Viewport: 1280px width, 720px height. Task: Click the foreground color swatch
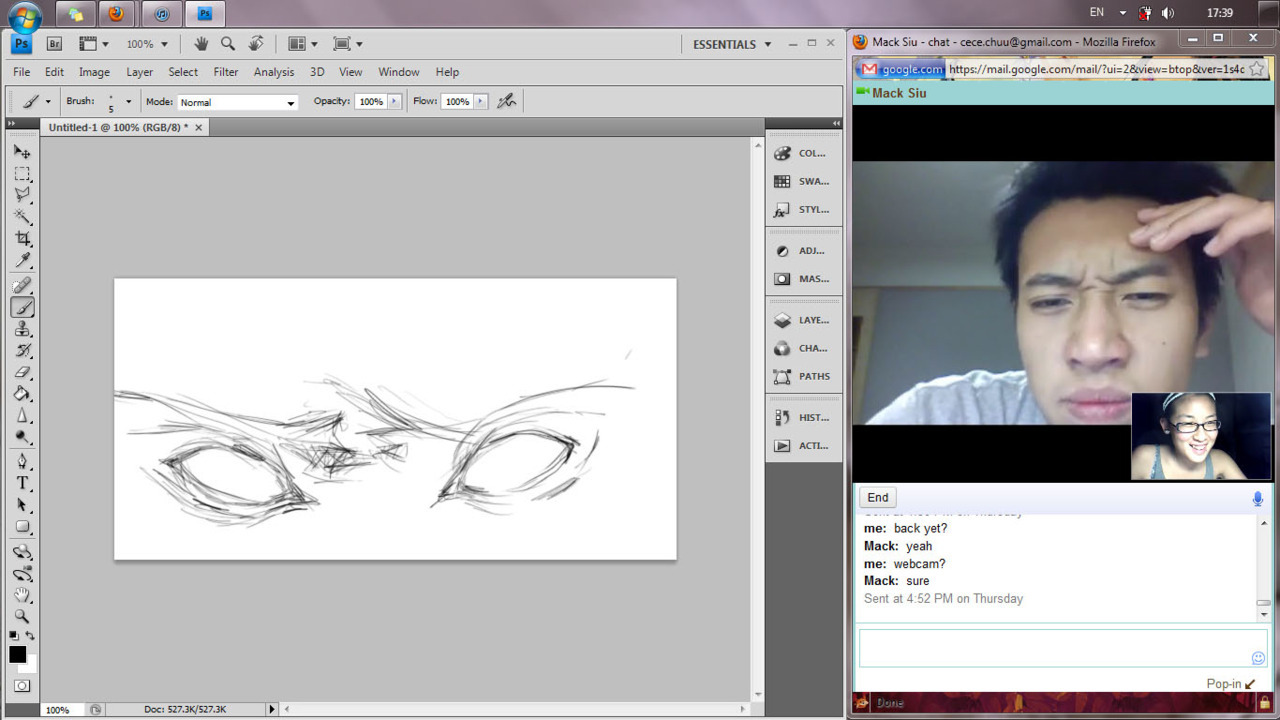17,654
